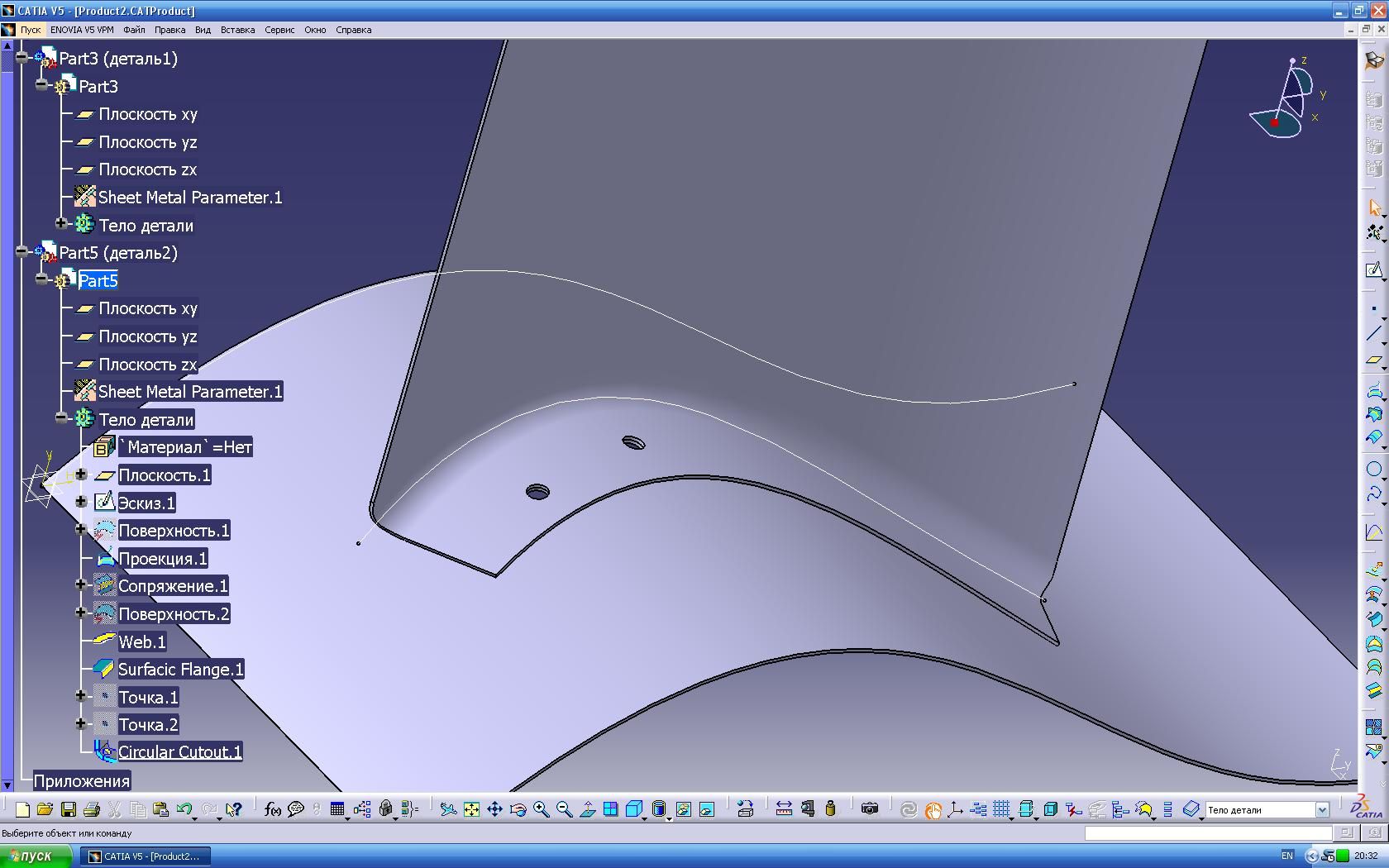Open the Тело детали body dropdown

pos(1321,810)
